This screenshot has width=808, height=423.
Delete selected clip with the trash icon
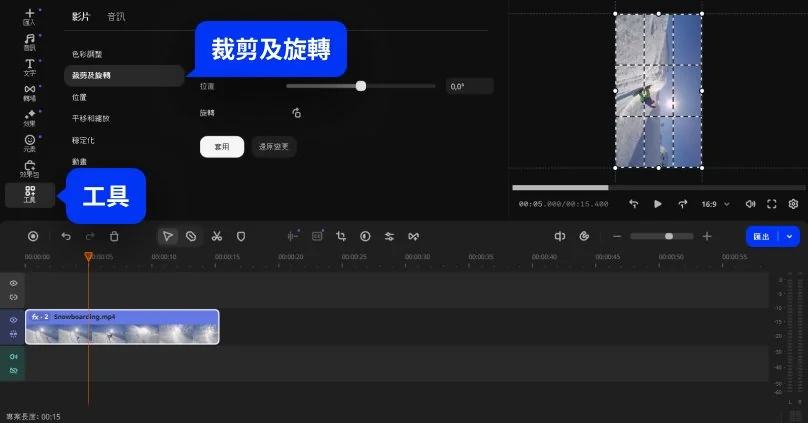click(114, 236)
